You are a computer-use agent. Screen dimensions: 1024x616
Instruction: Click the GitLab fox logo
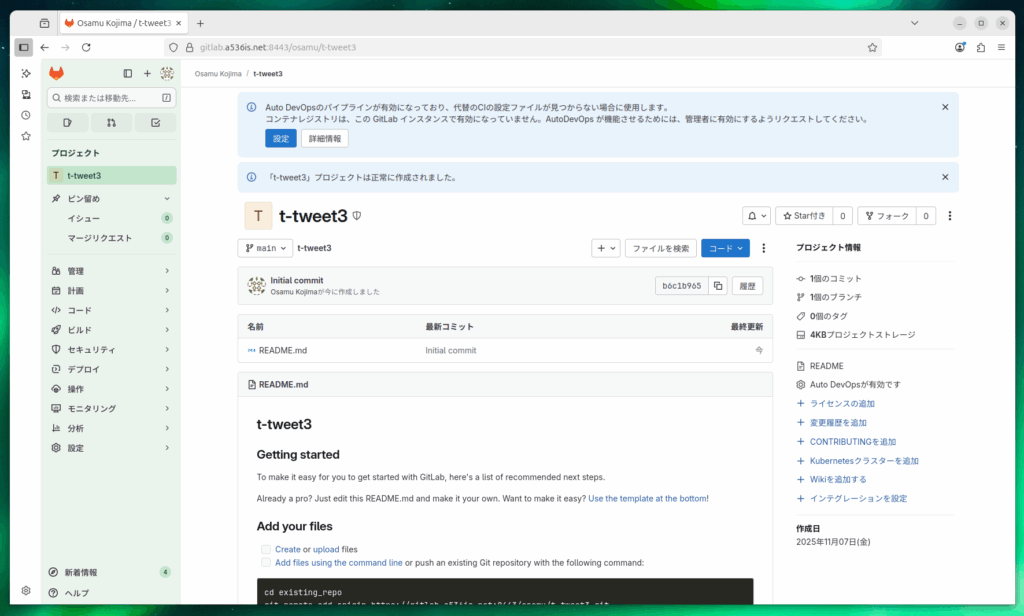pos(57,73)
